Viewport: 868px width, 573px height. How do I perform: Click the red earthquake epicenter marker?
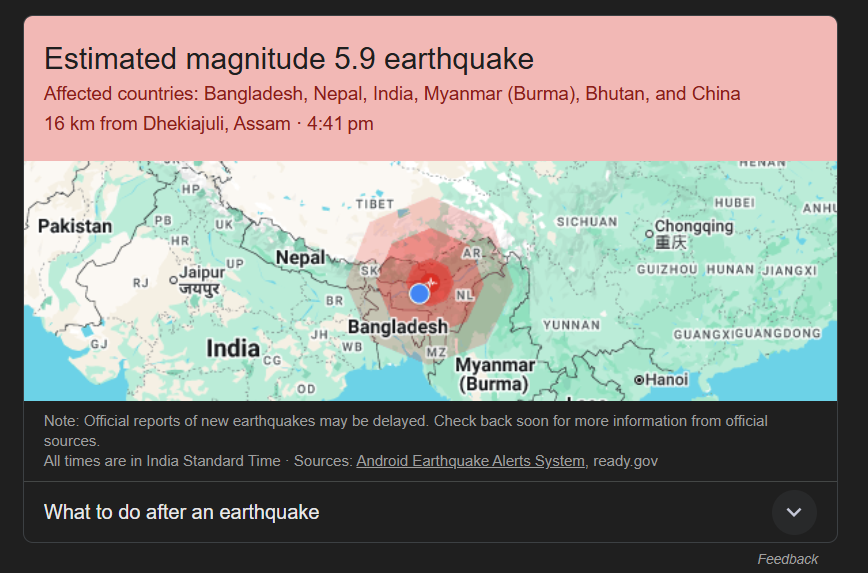pos(432,283)
